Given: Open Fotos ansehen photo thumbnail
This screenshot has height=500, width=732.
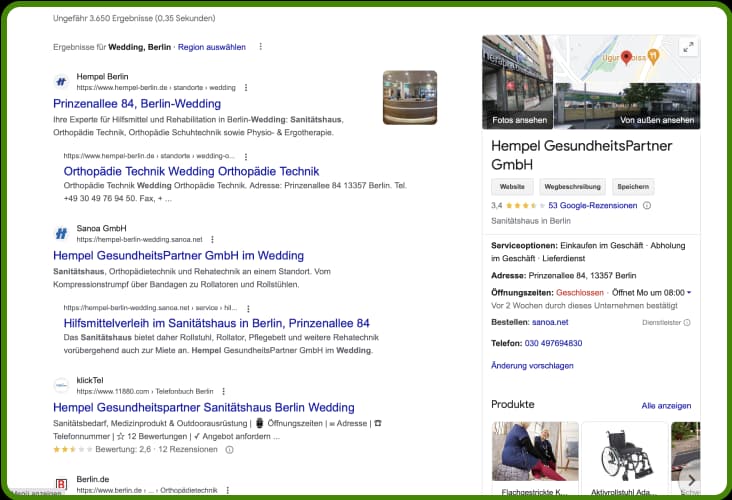Looking at the screenshot, I should click(x=517, y=82).
